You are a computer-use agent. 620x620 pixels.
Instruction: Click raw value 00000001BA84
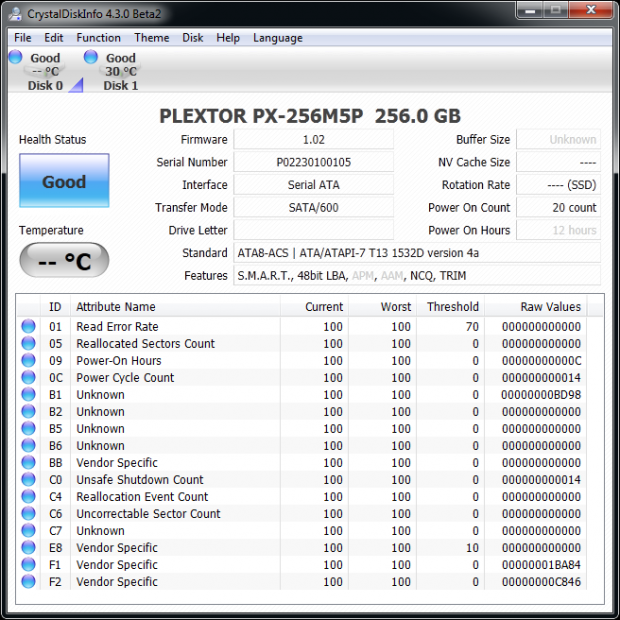pyautogui.click(x=541, y=565)
